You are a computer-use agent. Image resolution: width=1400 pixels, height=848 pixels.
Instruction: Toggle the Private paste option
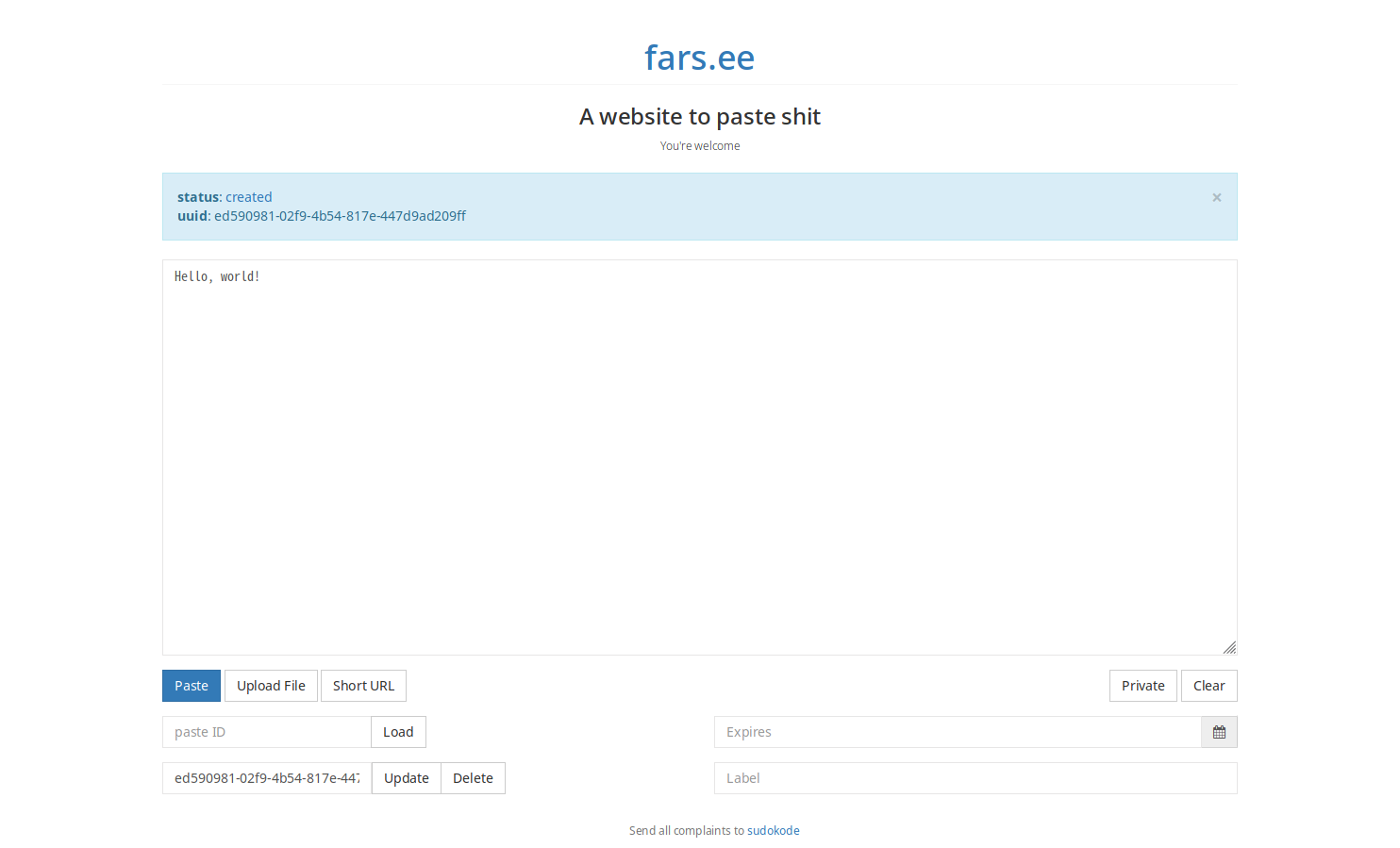coord(1142,686)
